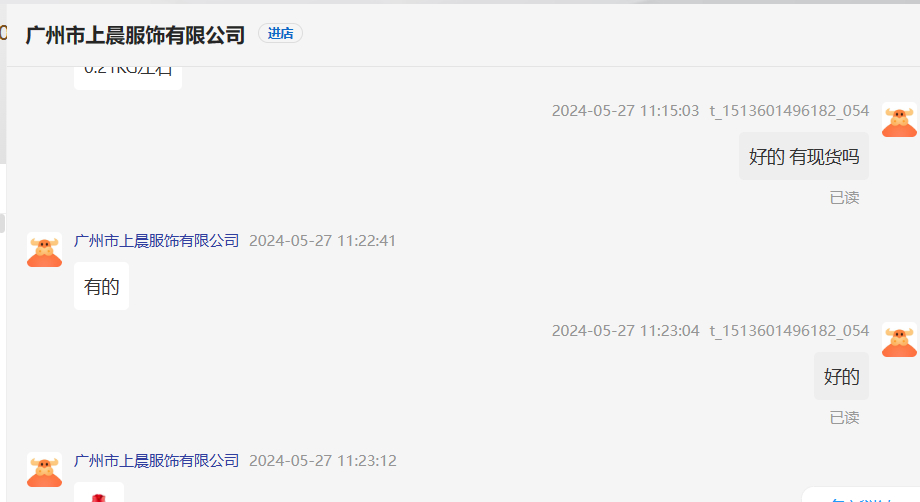The height and width of the screenshot is (502, 920).
Task: Click username t_1513601496182_054 at 11:23:04
Action: tap(789, 331)
